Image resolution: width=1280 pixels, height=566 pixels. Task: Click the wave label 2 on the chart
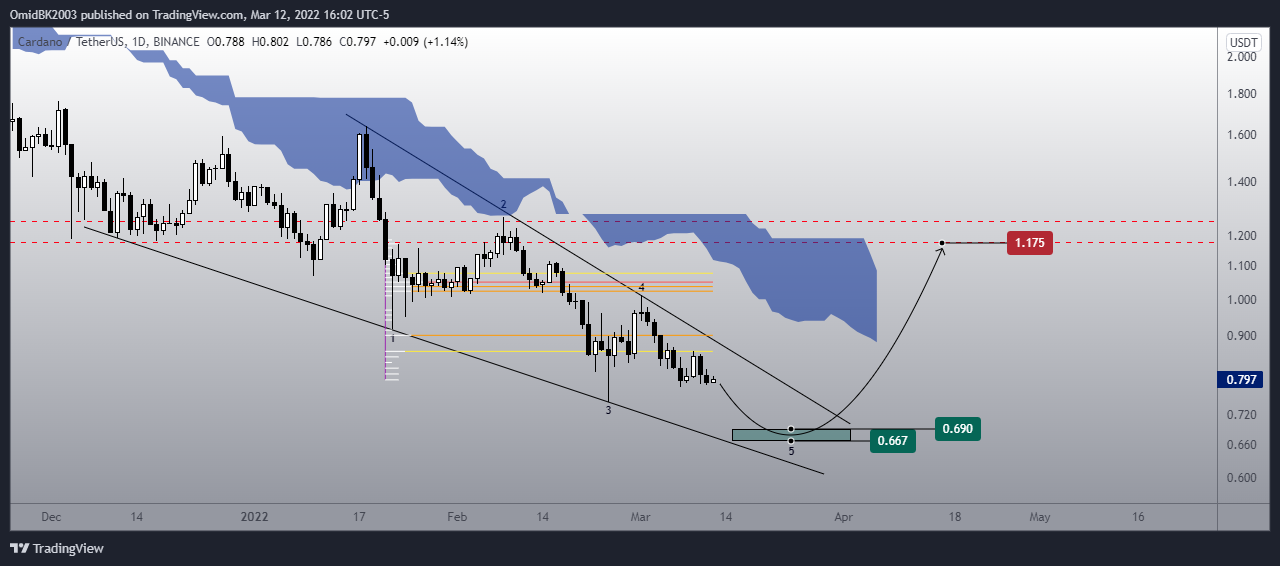click(504, 205)
